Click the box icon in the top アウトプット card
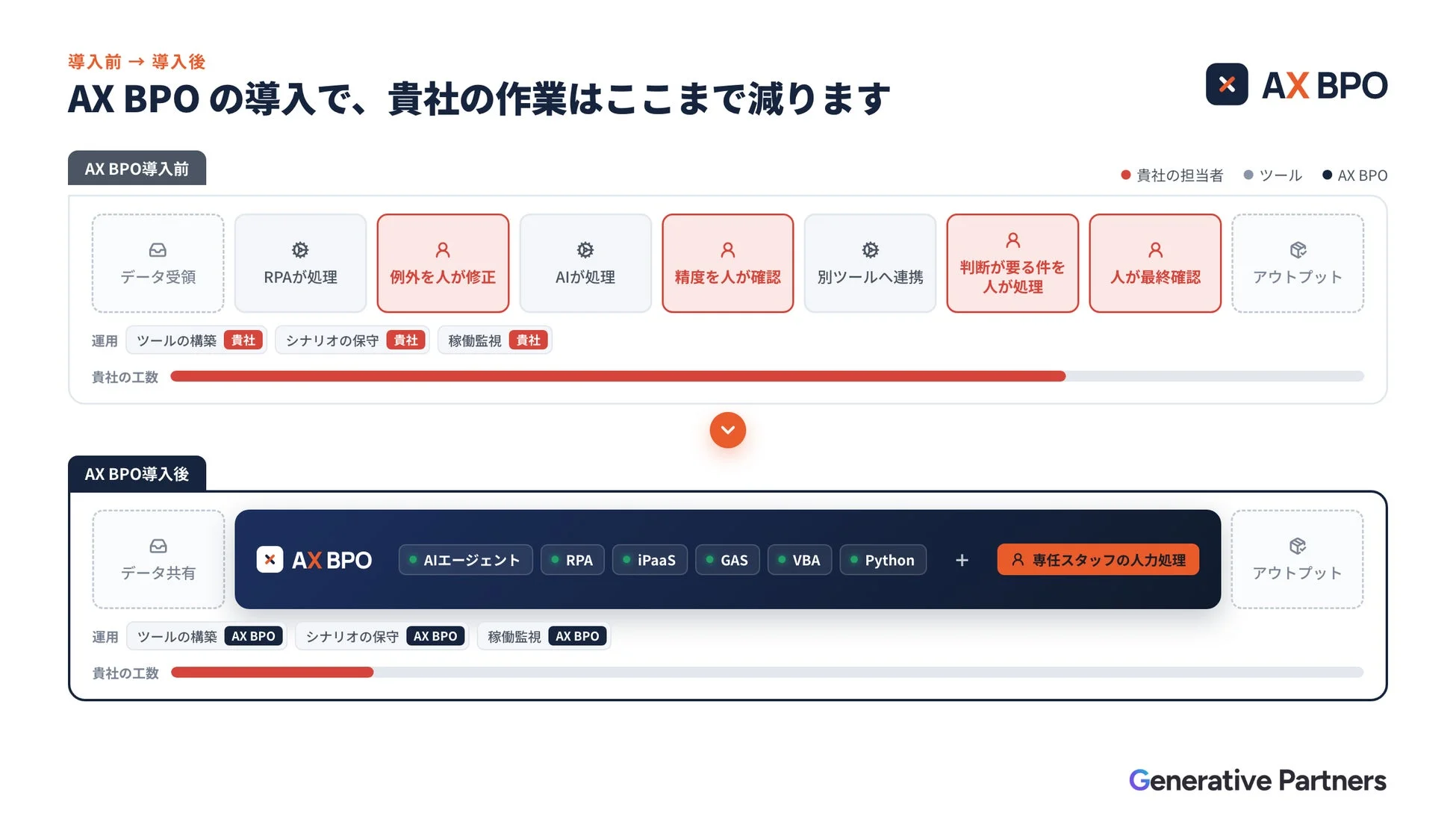 pos(1298,249)
